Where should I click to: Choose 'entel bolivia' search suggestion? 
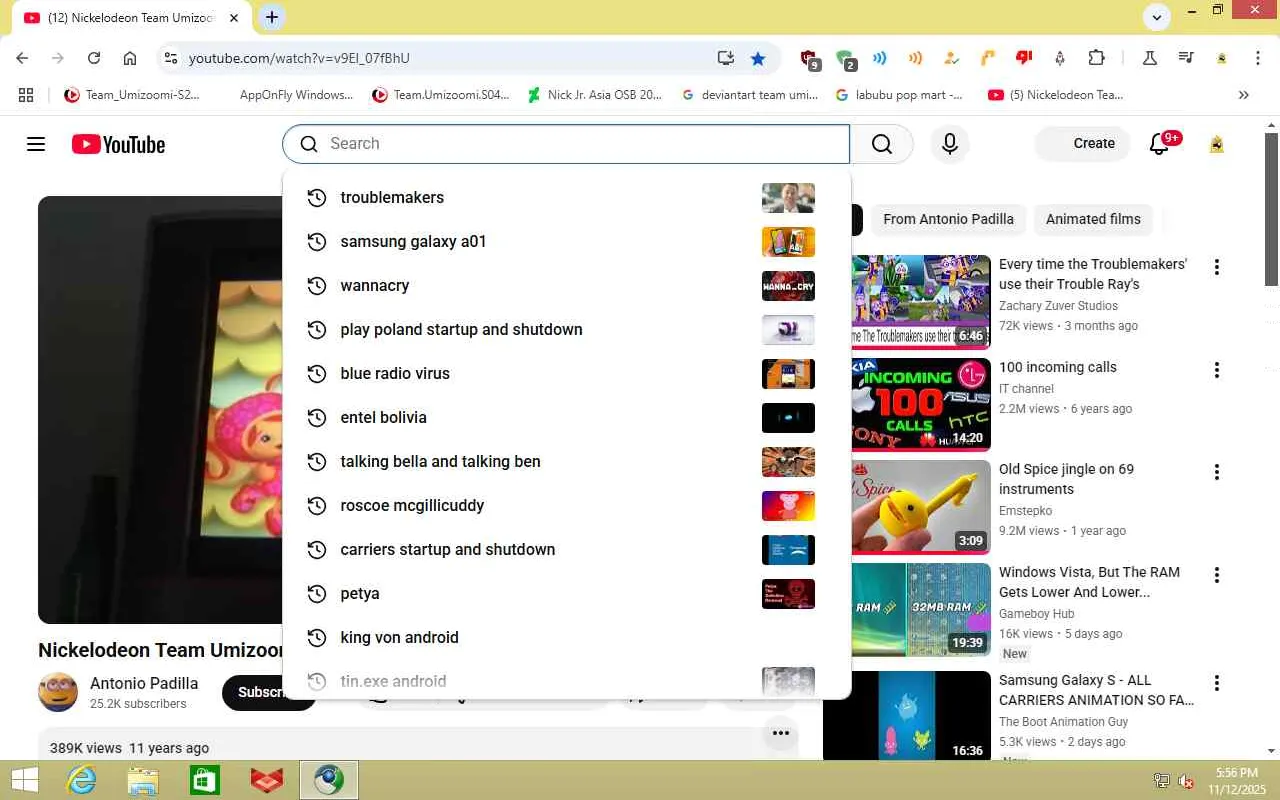567,418
